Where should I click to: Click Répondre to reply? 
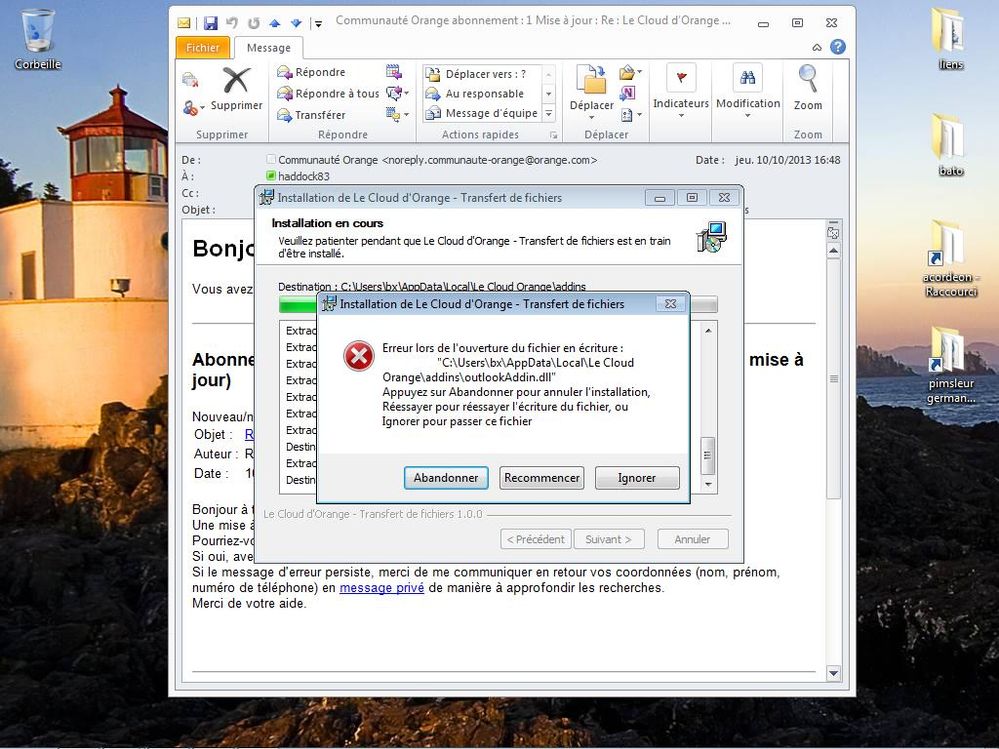(x=311, y=72)
